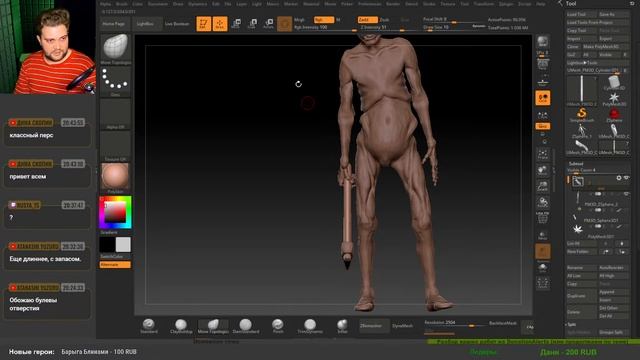Expand Lightbox Tools in Tool panel

point(598,63)
